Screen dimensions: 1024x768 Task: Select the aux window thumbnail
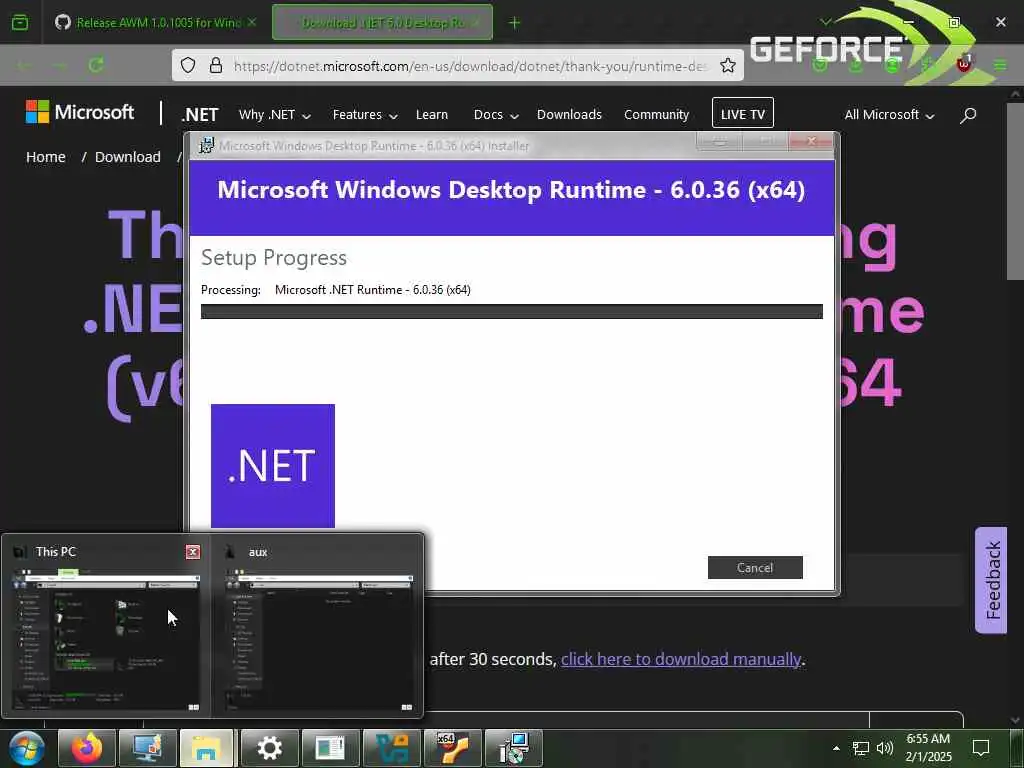point(319,640)
